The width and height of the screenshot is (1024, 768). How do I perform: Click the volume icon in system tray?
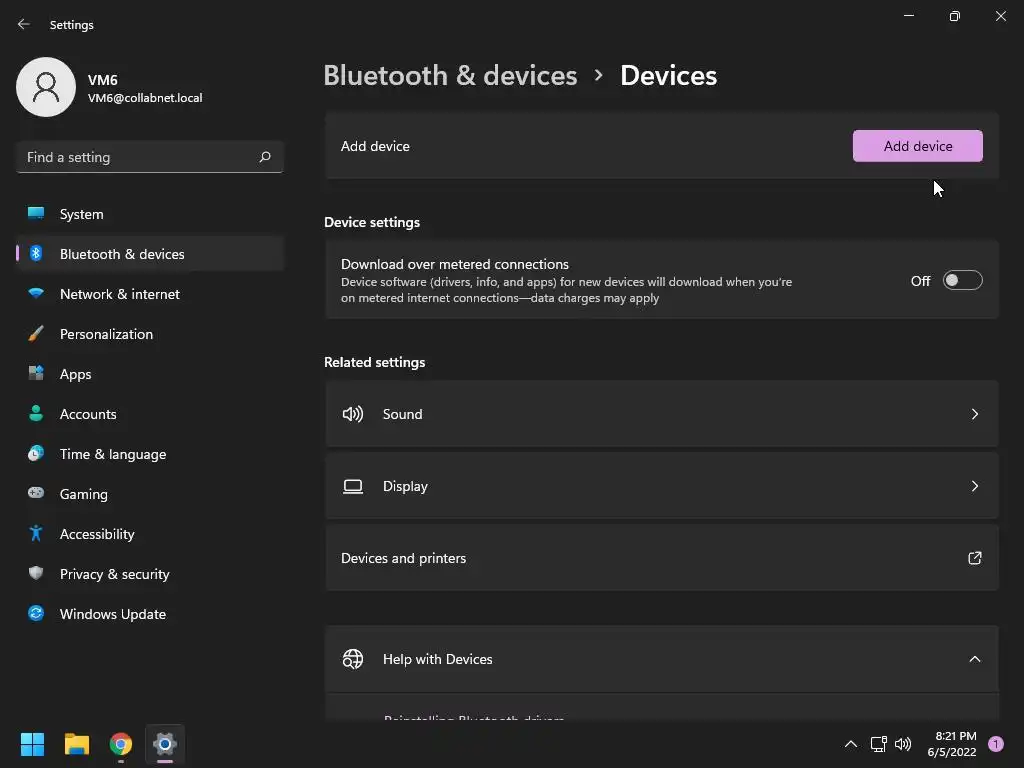coord(903,744)
